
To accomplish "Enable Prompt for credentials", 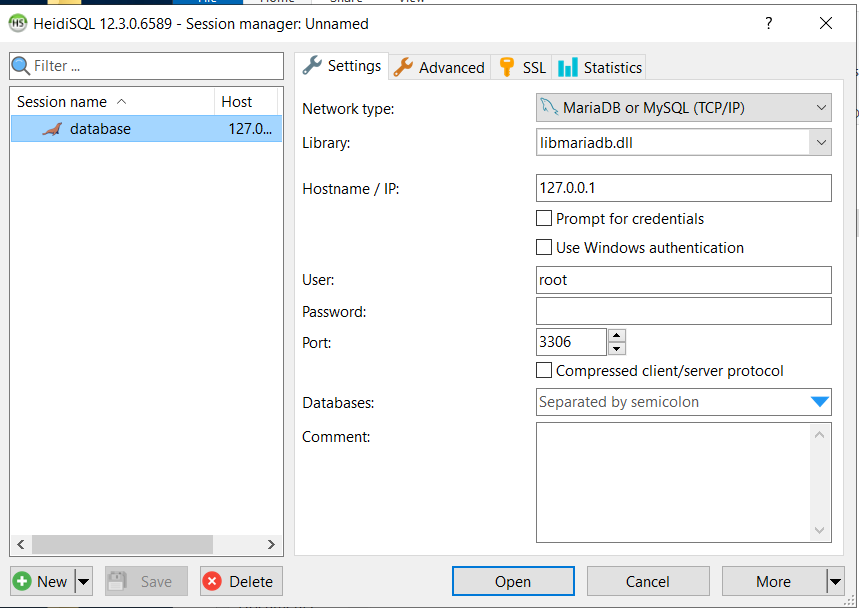I will [x=544, y=219].
